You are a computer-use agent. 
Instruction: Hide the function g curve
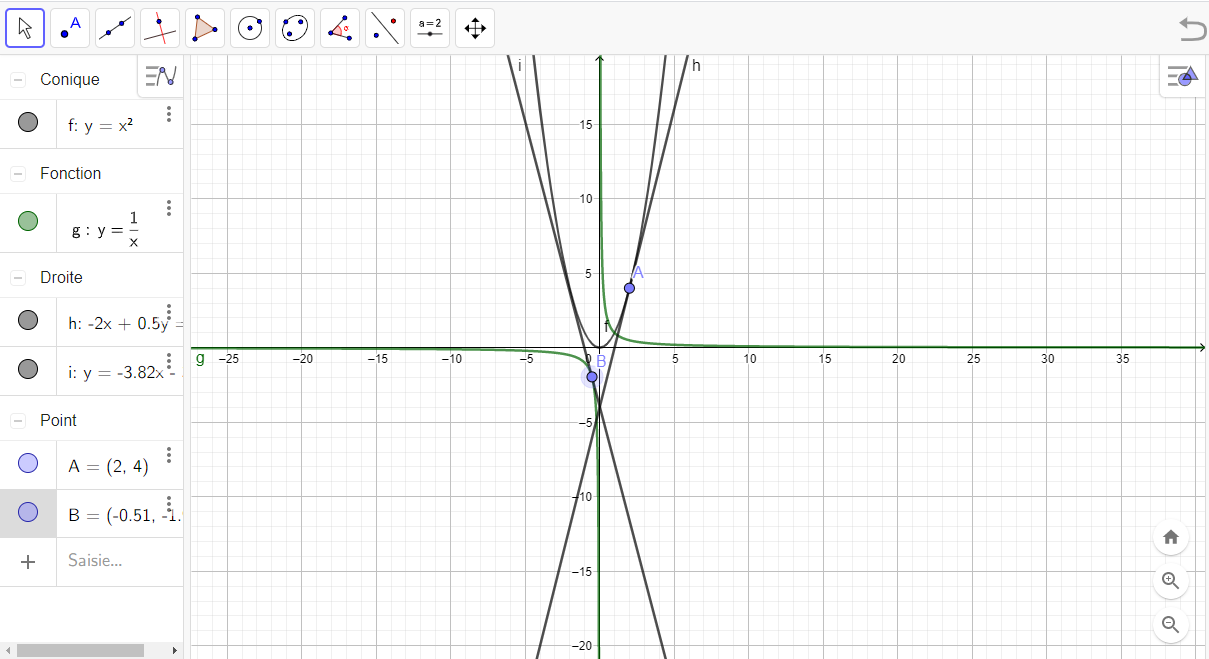pos(28,221)
